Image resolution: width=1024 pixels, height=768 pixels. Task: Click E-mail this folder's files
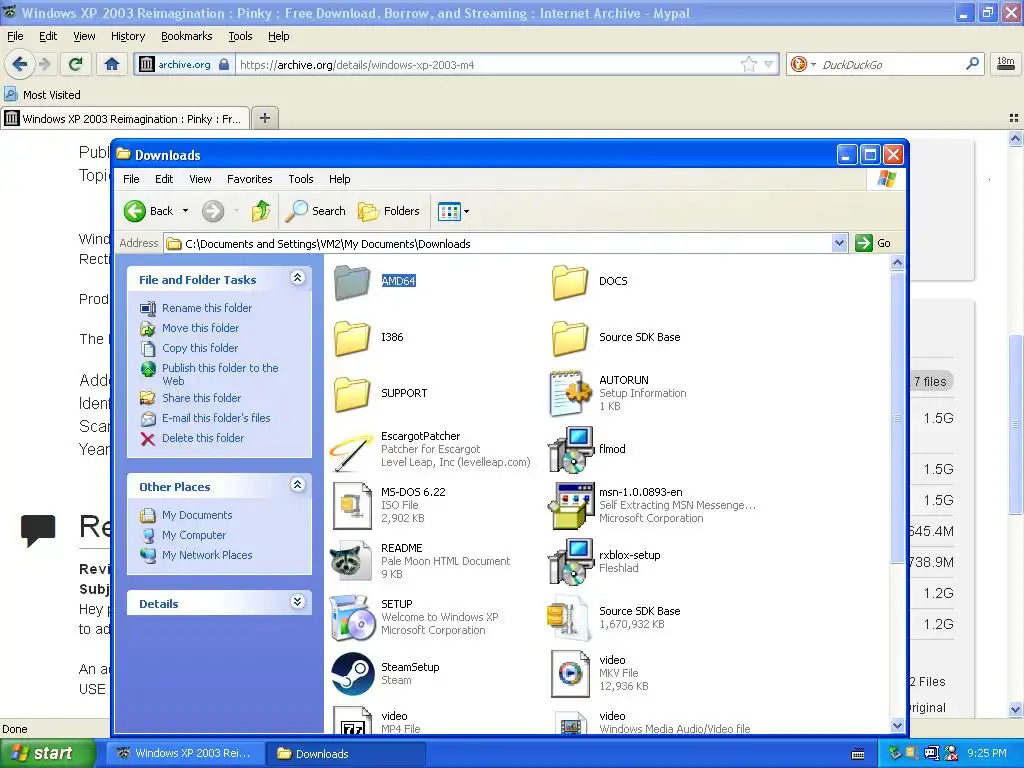[216, 418]
